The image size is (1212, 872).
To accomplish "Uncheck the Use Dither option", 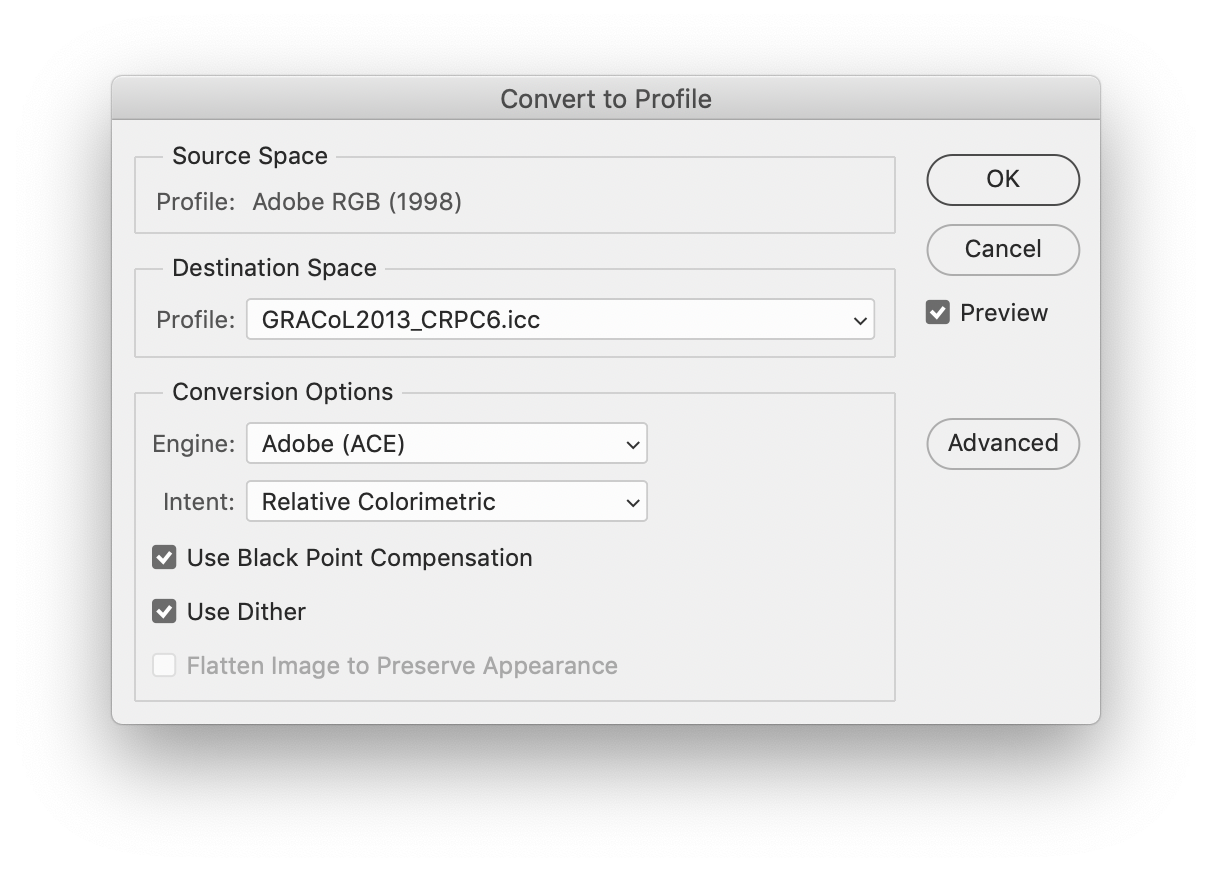I will click(x=164, y=611).
